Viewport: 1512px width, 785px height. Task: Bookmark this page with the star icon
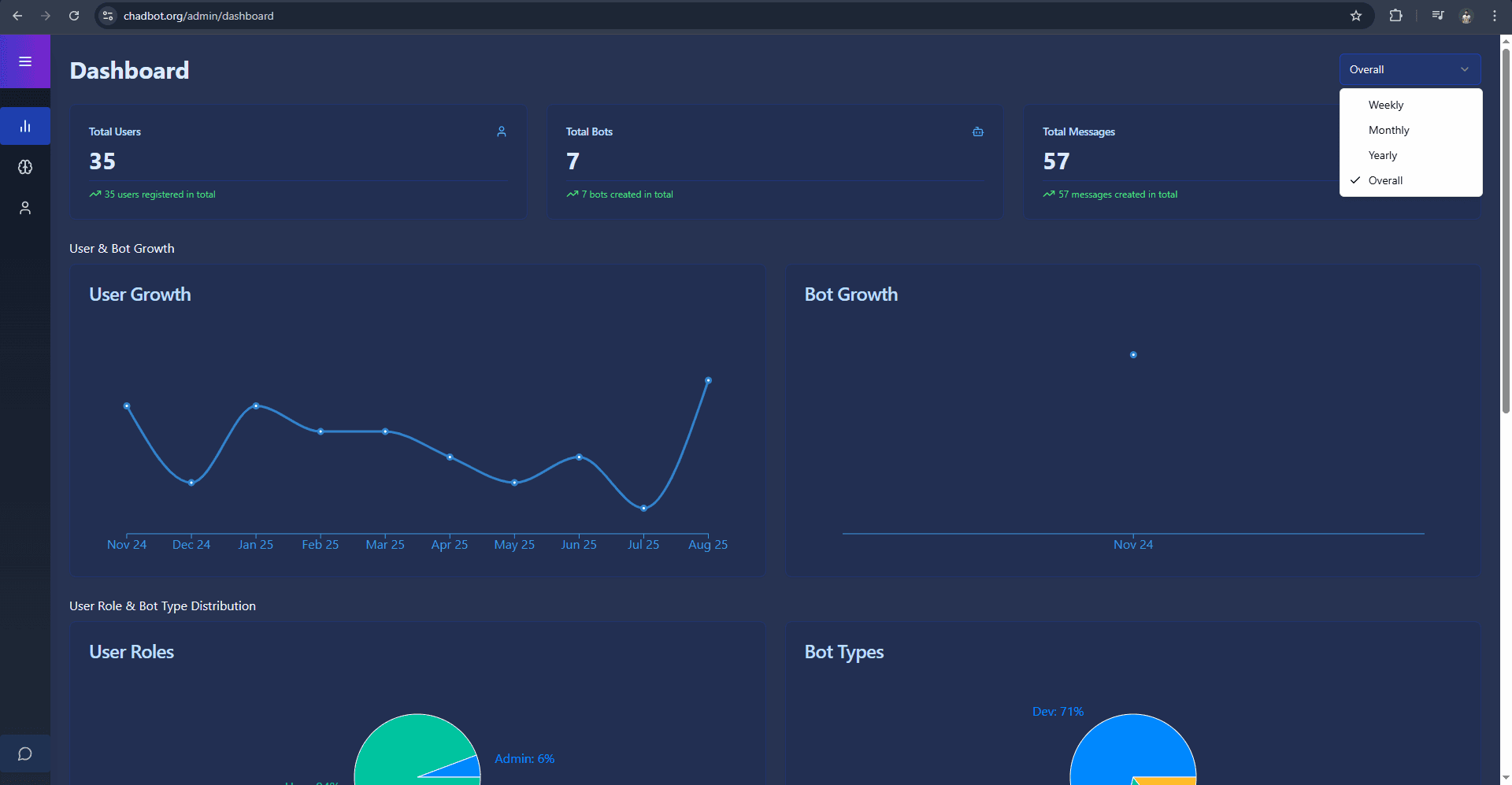click(x=1356, y=16)
